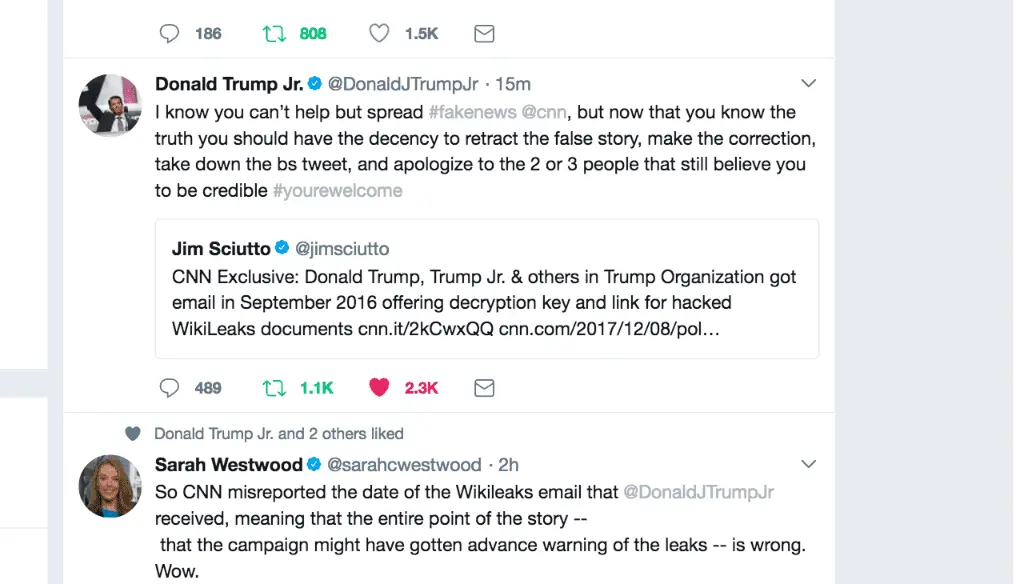
Task: Expand more menu on Sarah Westwood's tweet
Action: (809, 464)
